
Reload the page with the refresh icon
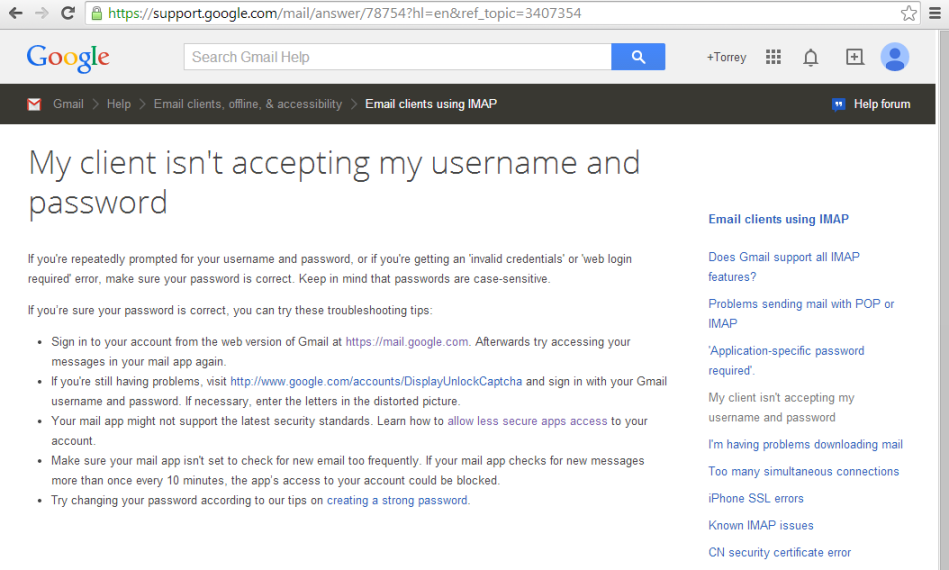point(68,13)
